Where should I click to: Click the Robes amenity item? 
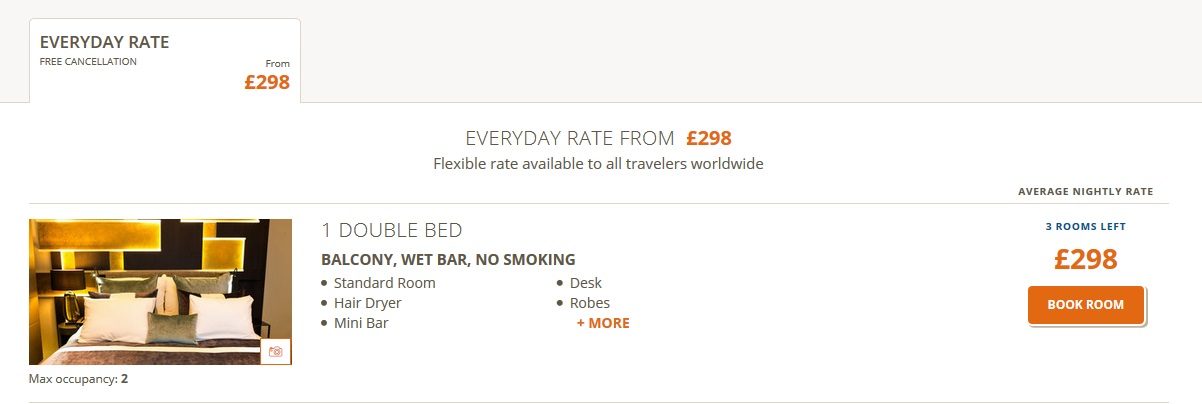tap(590, 303)
